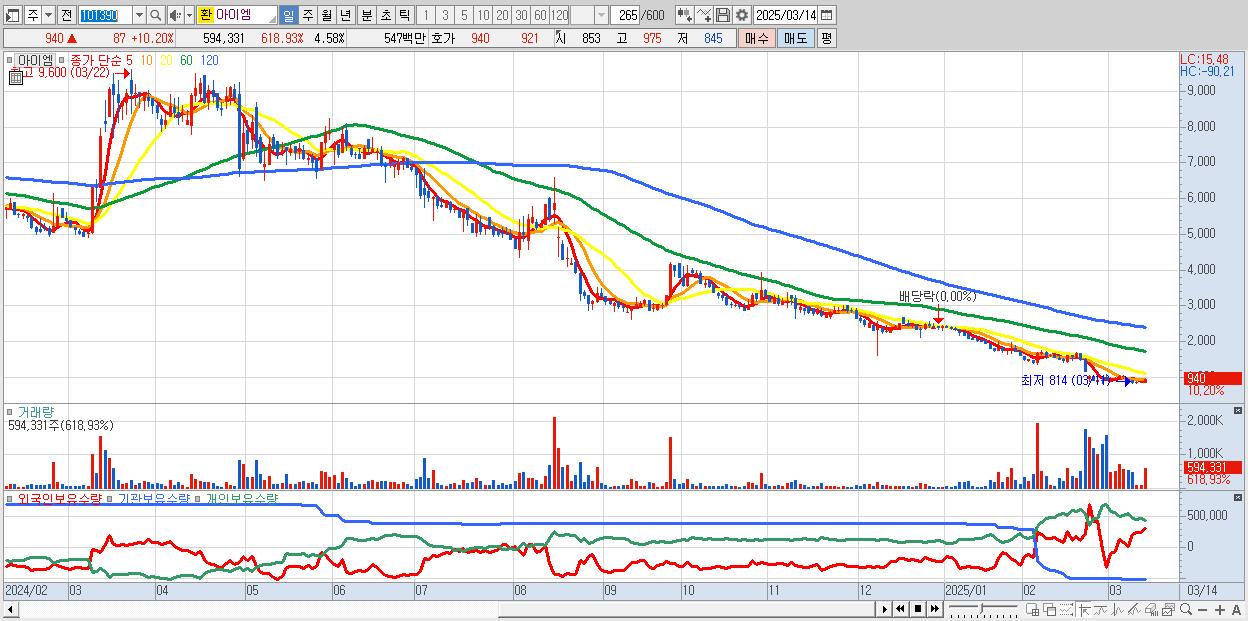The image size is (1248, 621).
Task: Click the 120-day moving average legend number
Action: 209,60
